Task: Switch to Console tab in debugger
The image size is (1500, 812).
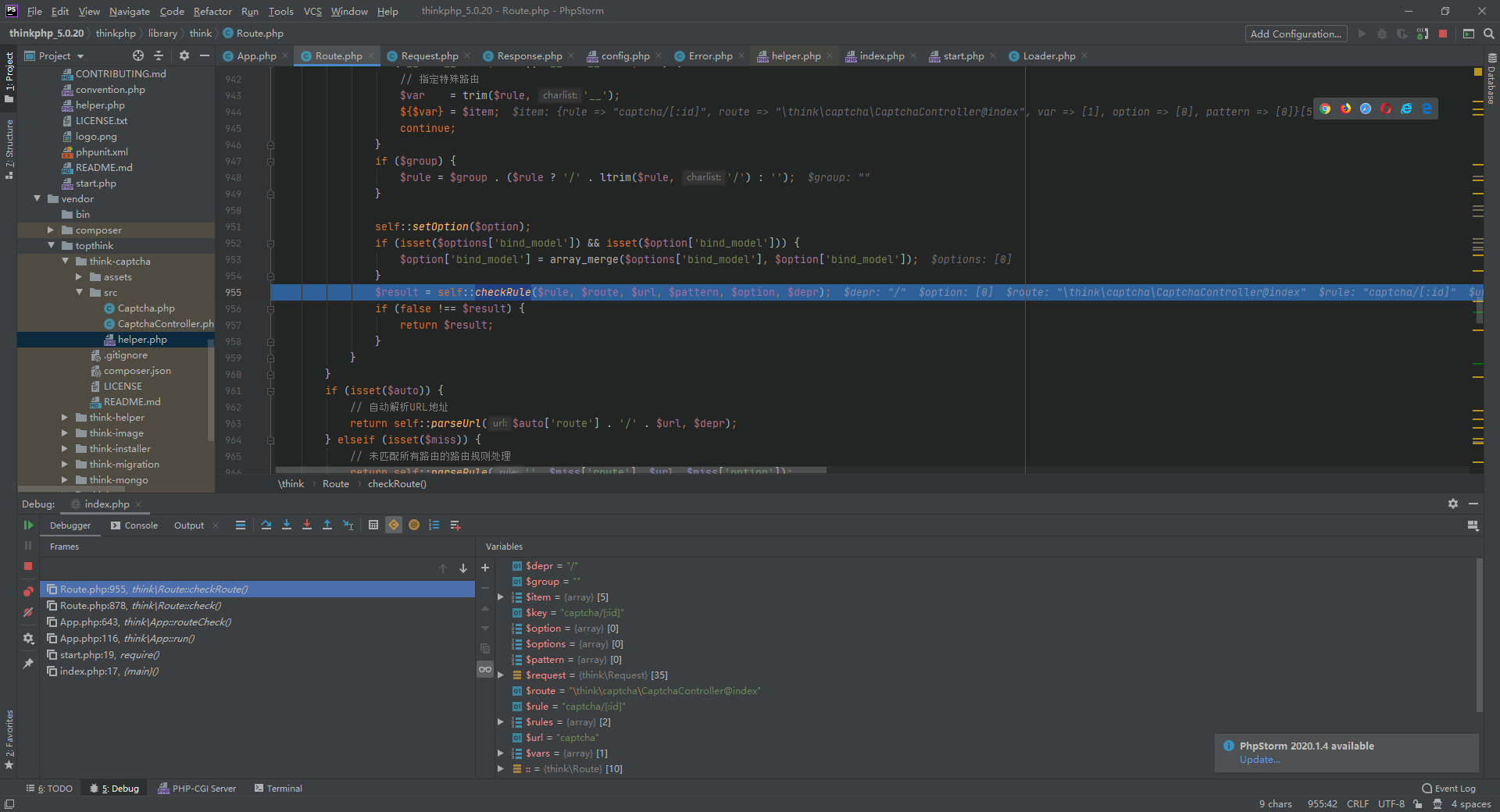Action: tap(134, 525)
